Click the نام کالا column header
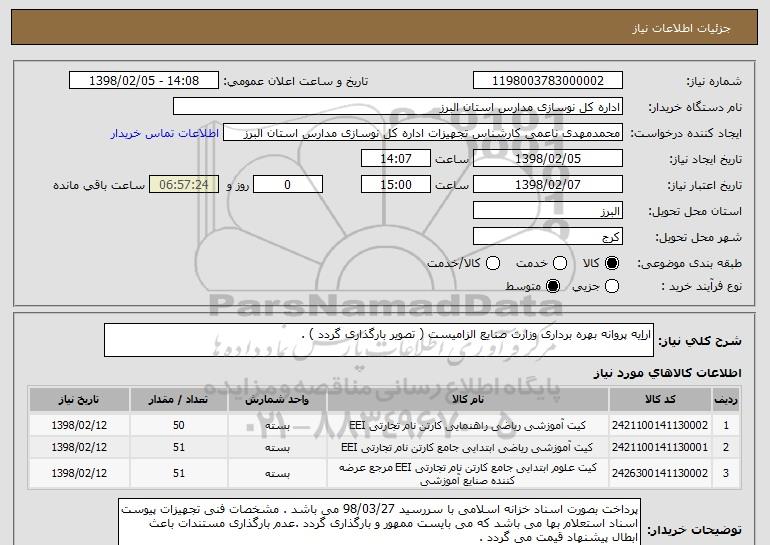The image size is (770, 545). coord(468,400)
